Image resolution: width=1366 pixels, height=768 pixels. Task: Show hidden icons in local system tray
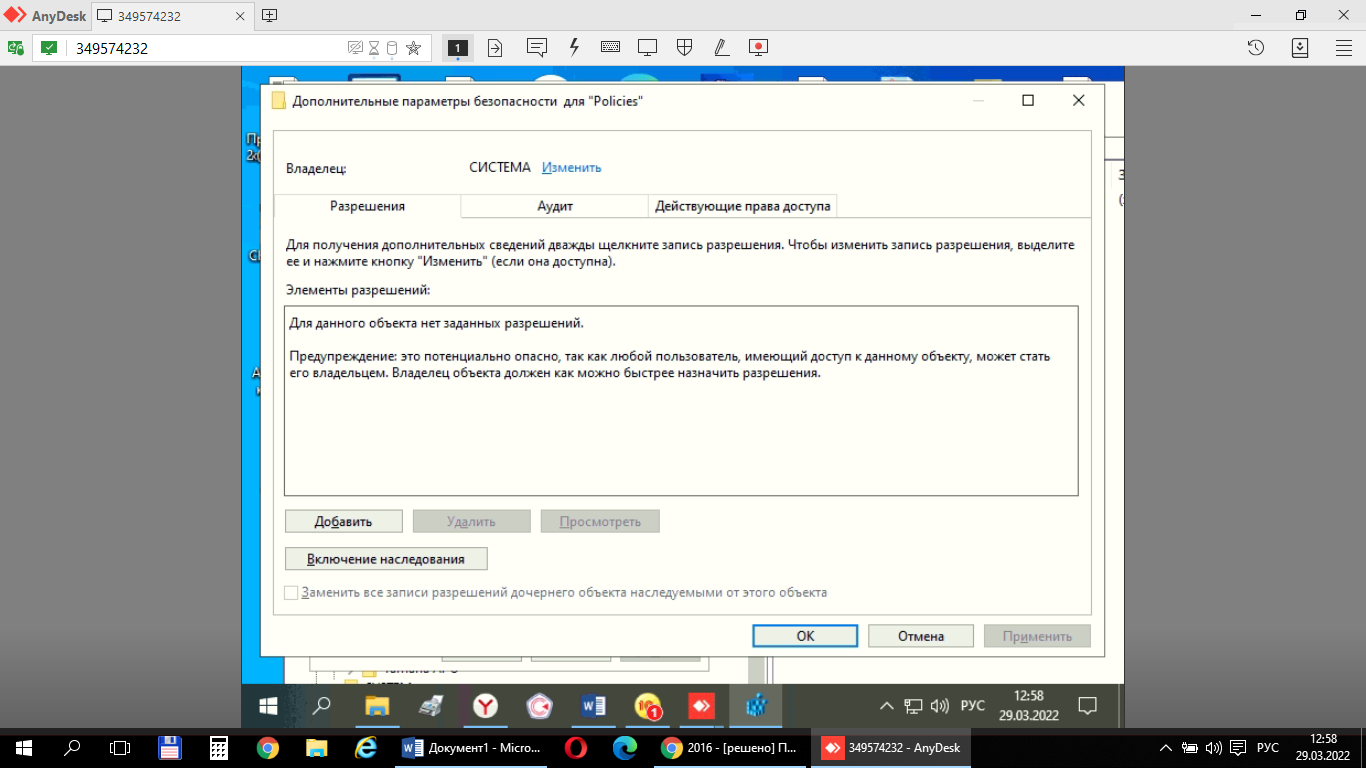[1165, 747]
